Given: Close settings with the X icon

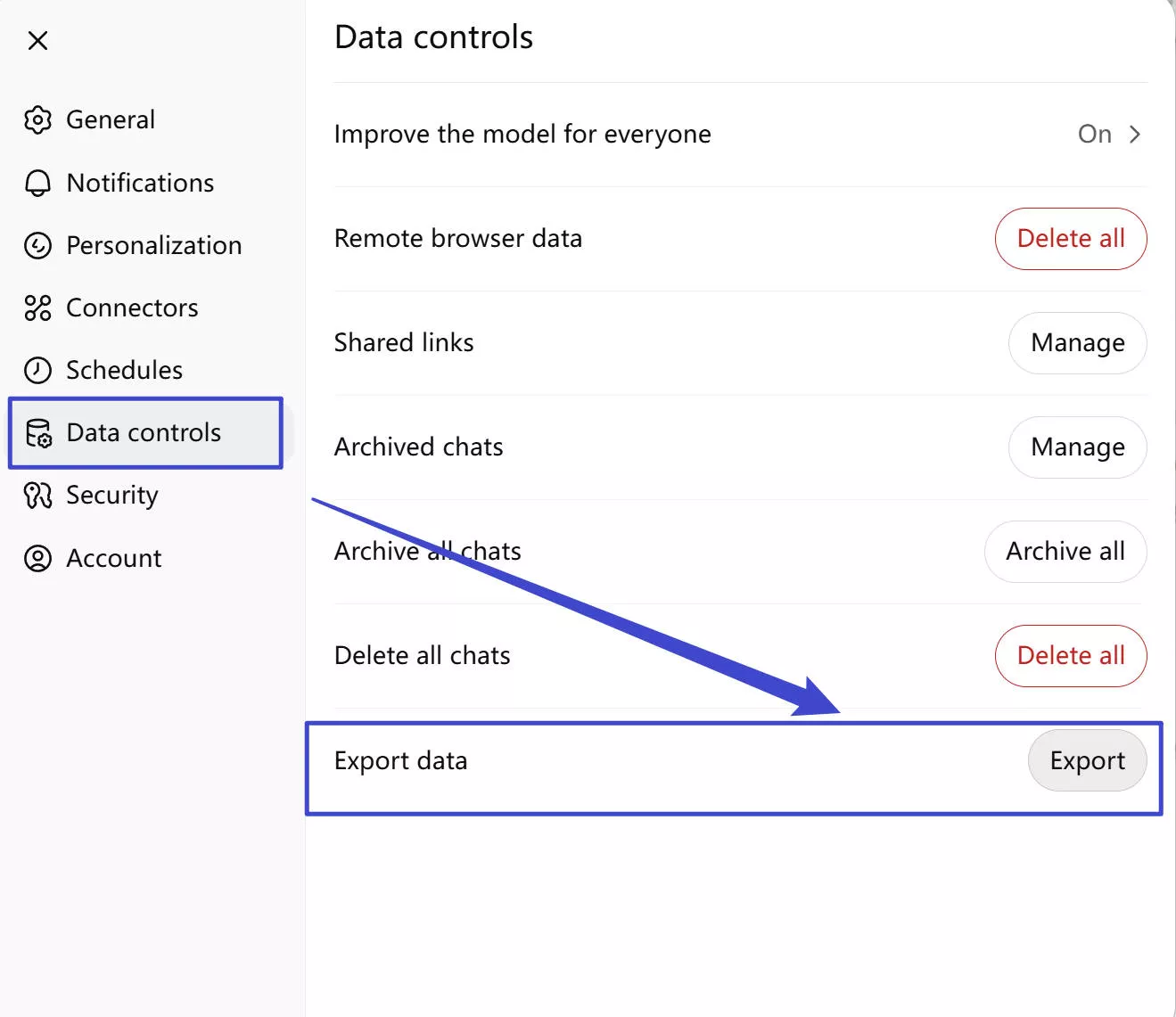Looking at the screenshot, I should tap(37, 40).
